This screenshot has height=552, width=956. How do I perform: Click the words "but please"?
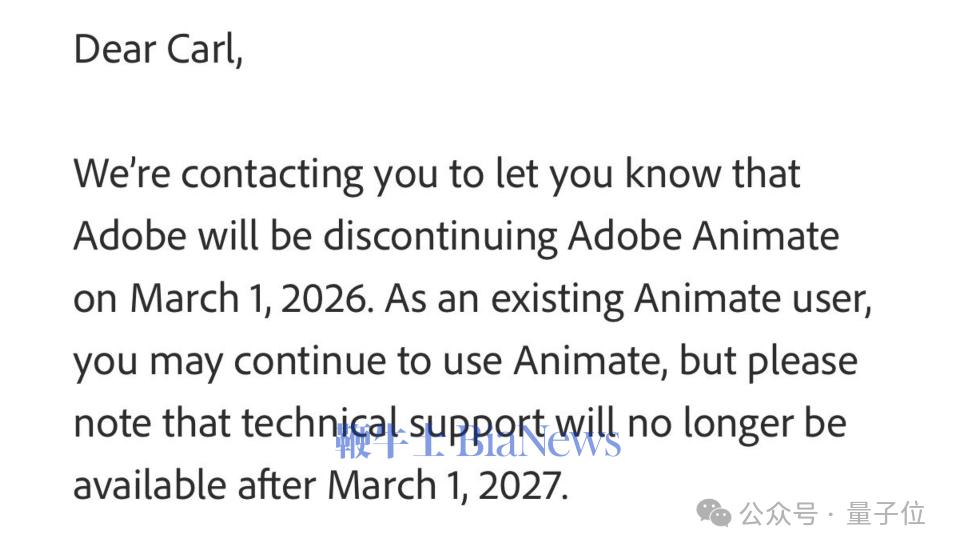(x=768, y=361)
